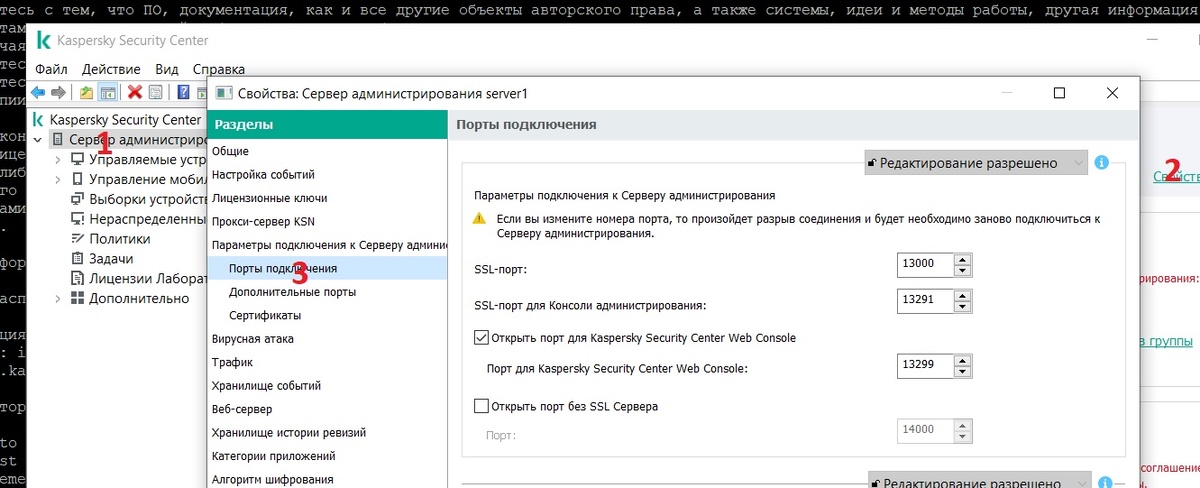Decrease the SSL-порт 13000 value
Image resolution: width=1200 pixels, height=488 pixels.
(x=962, y=270)
